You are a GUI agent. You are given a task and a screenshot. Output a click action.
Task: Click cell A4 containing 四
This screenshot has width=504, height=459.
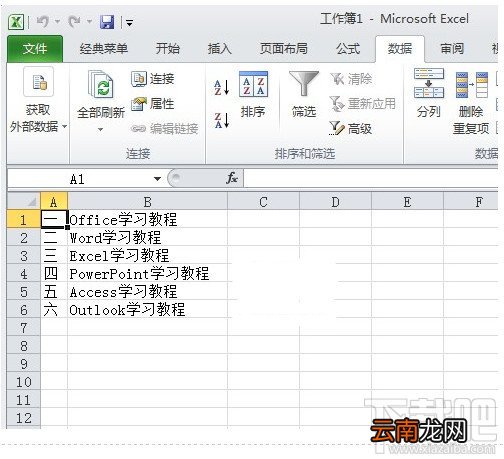[x=54, y=274]
